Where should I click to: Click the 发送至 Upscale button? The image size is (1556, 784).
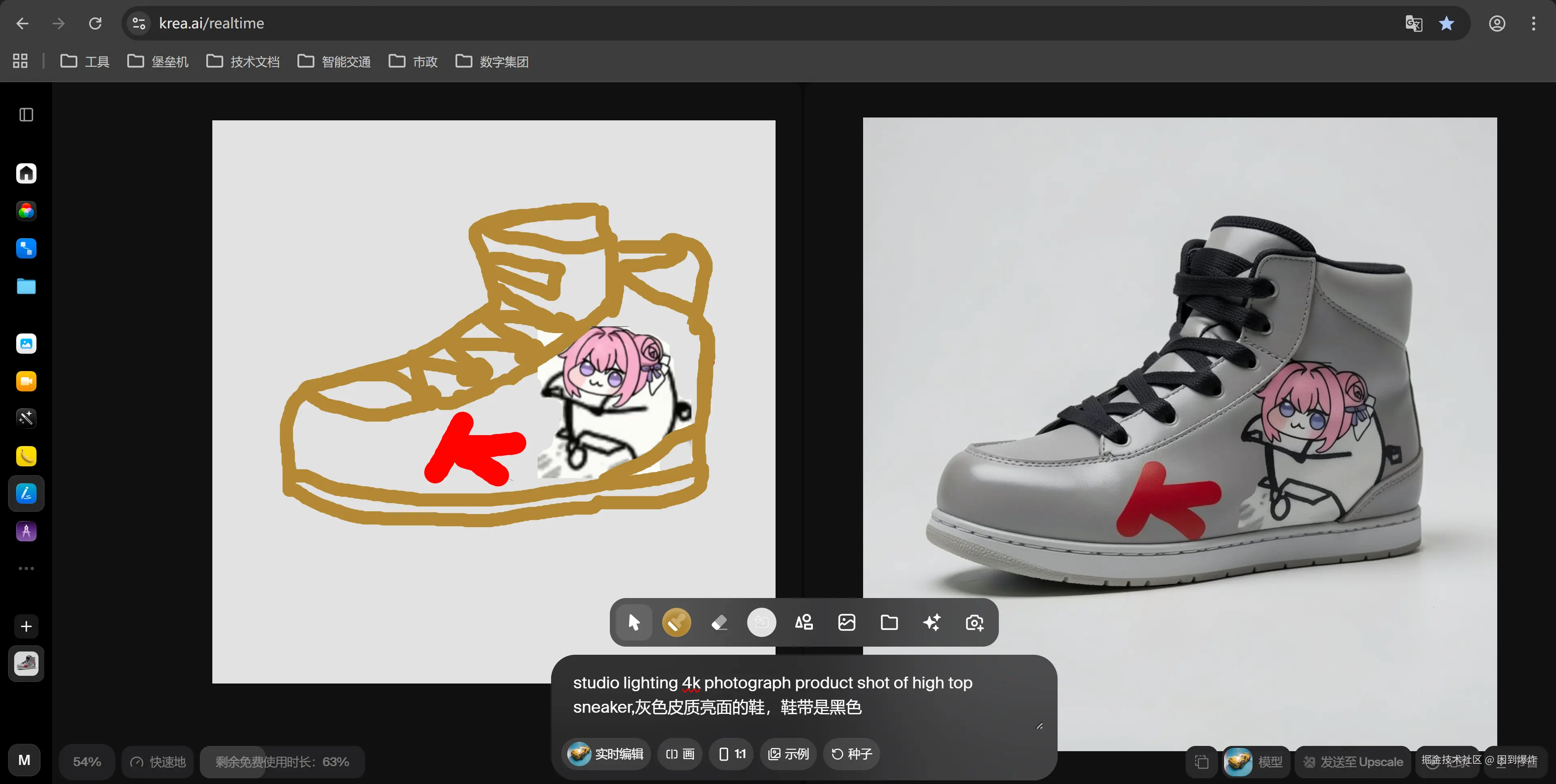[x=1353, y=762]
